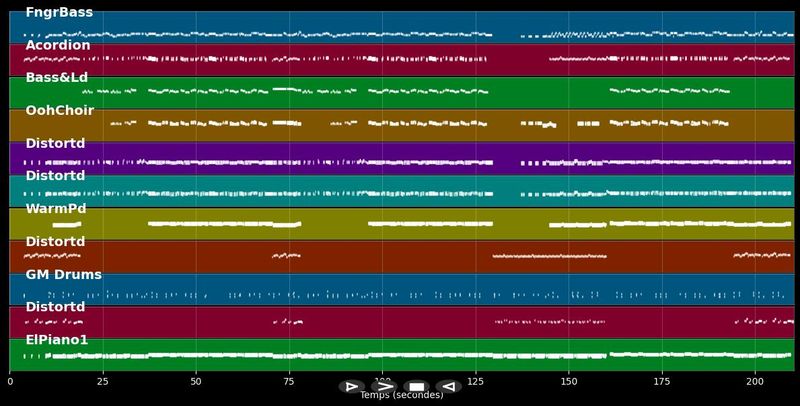The image size is (800, 406).
Task: Click the purple Distortd track lane
Action: pyautogui.click(x=402, y=159)
